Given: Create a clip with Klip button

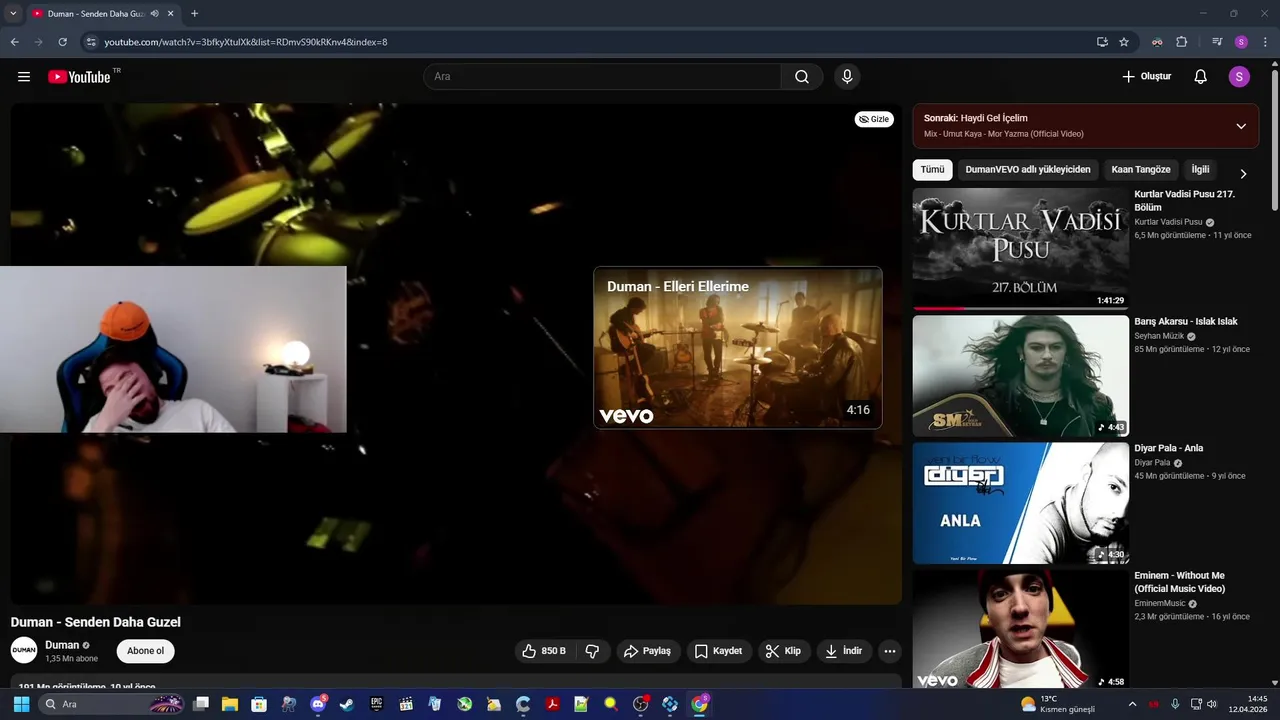Looking at the screenshot, I should (x=783, y=651).
